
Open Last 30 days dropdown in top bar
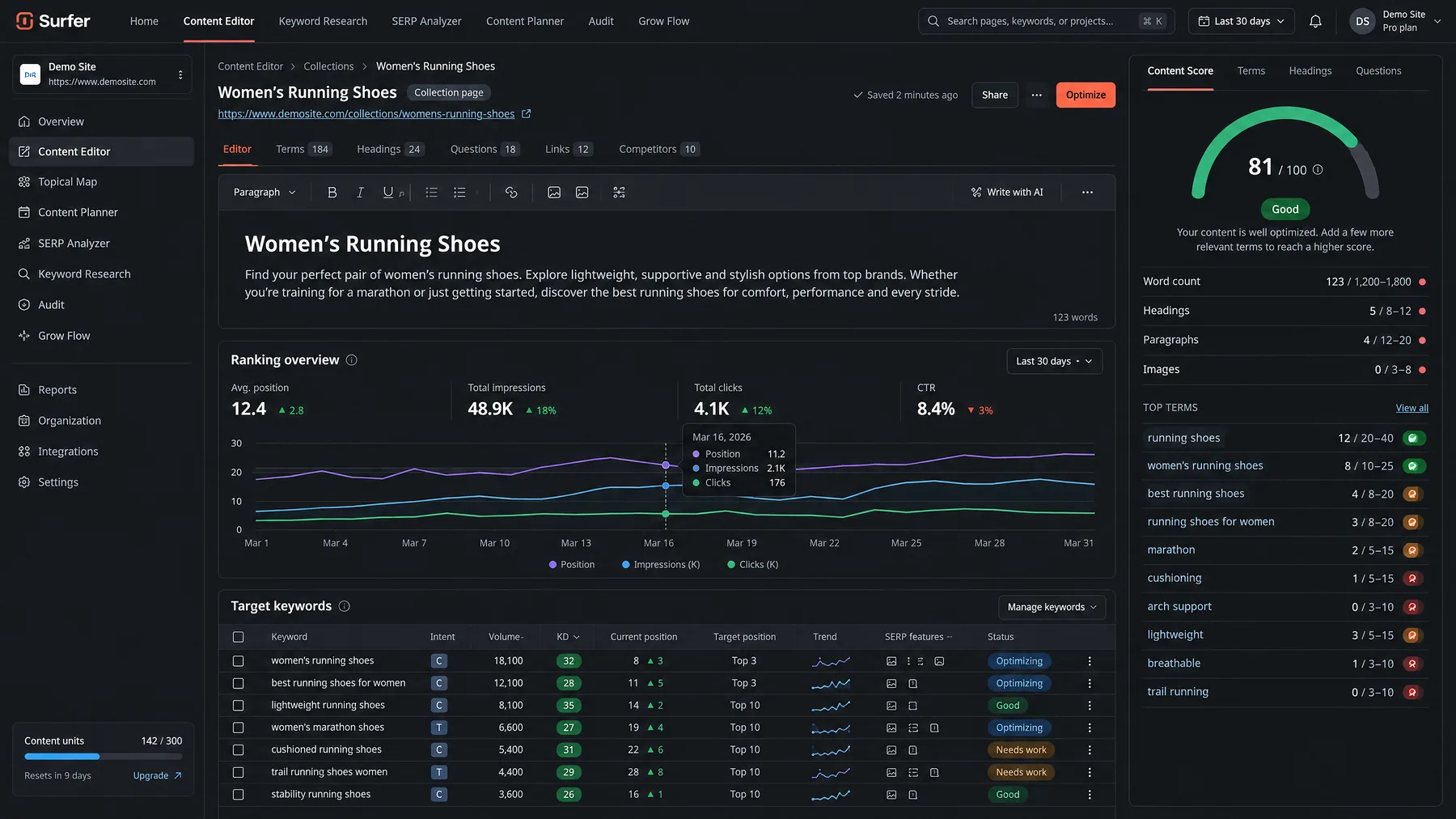[x=1241, y=21]
